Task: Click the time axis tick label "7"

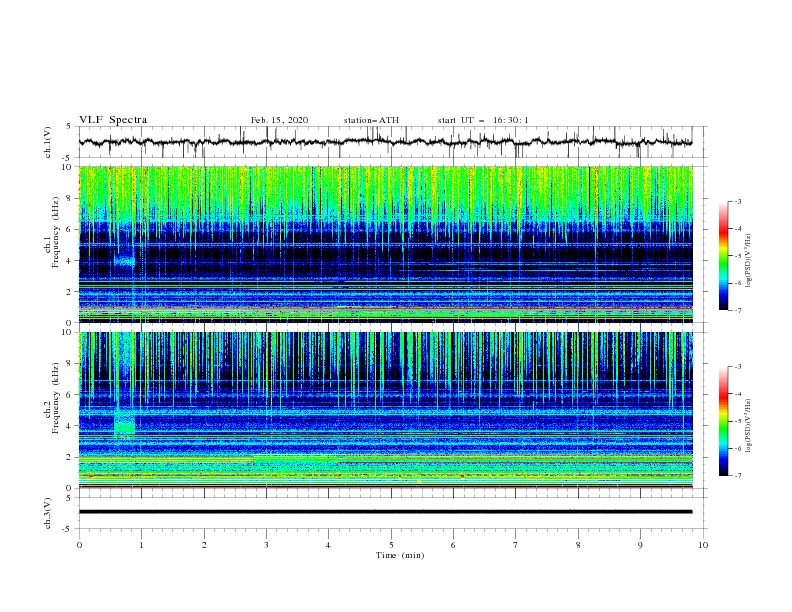Action: [516, 545]
